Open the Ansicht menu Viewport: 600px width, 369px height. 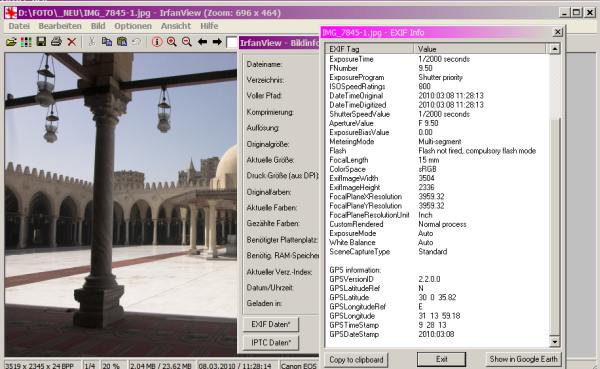[x=176, y=26]
